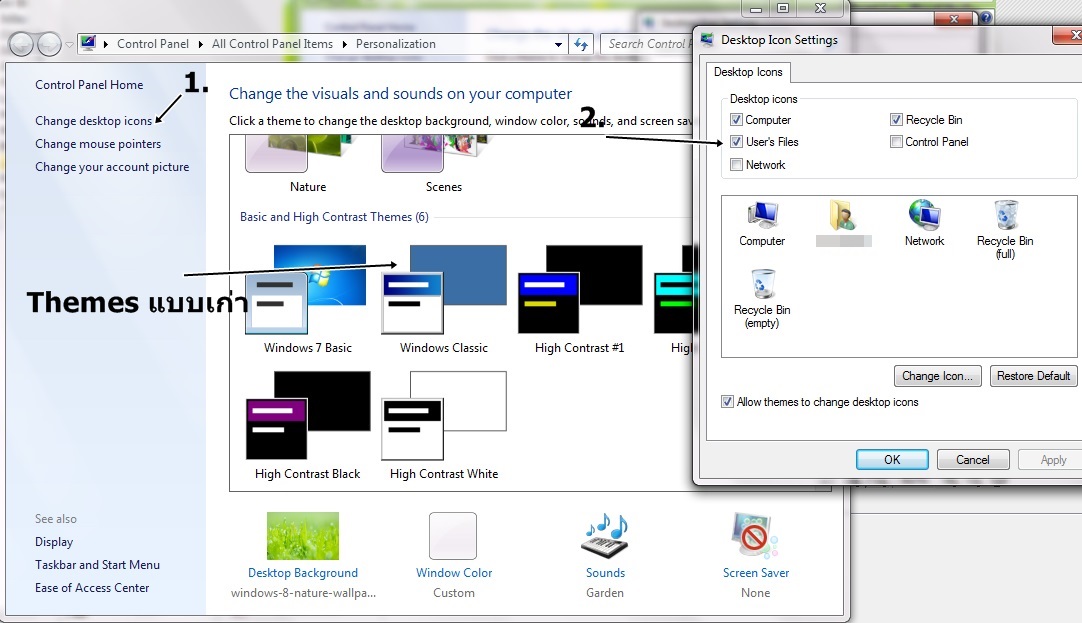The width and height of the screenshot is (1082, 623).
Task: Click the Control Panel icon in address bar
Action: coord(88,43)
